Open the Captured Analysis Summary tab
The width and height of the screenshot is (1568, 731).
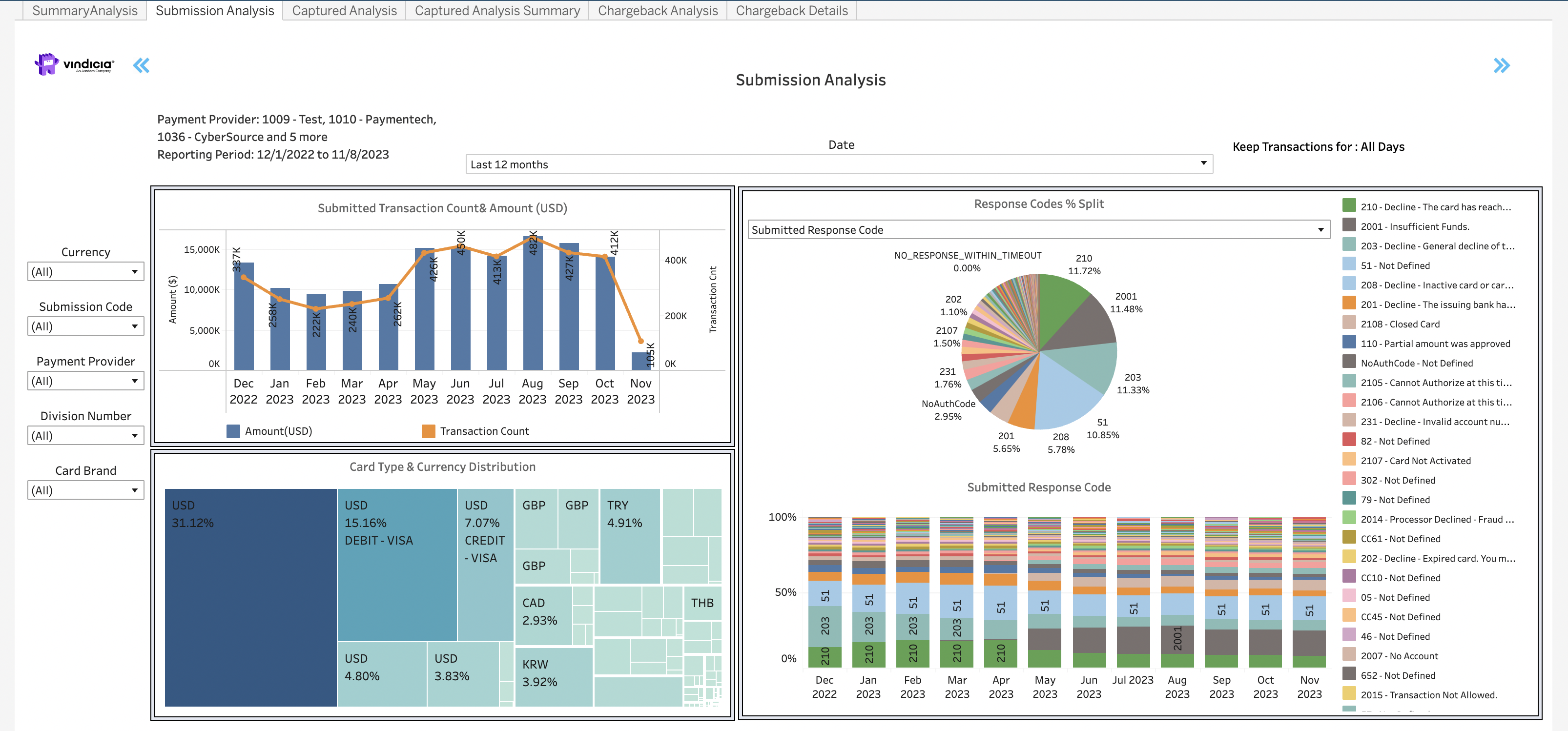pos(496,10)
